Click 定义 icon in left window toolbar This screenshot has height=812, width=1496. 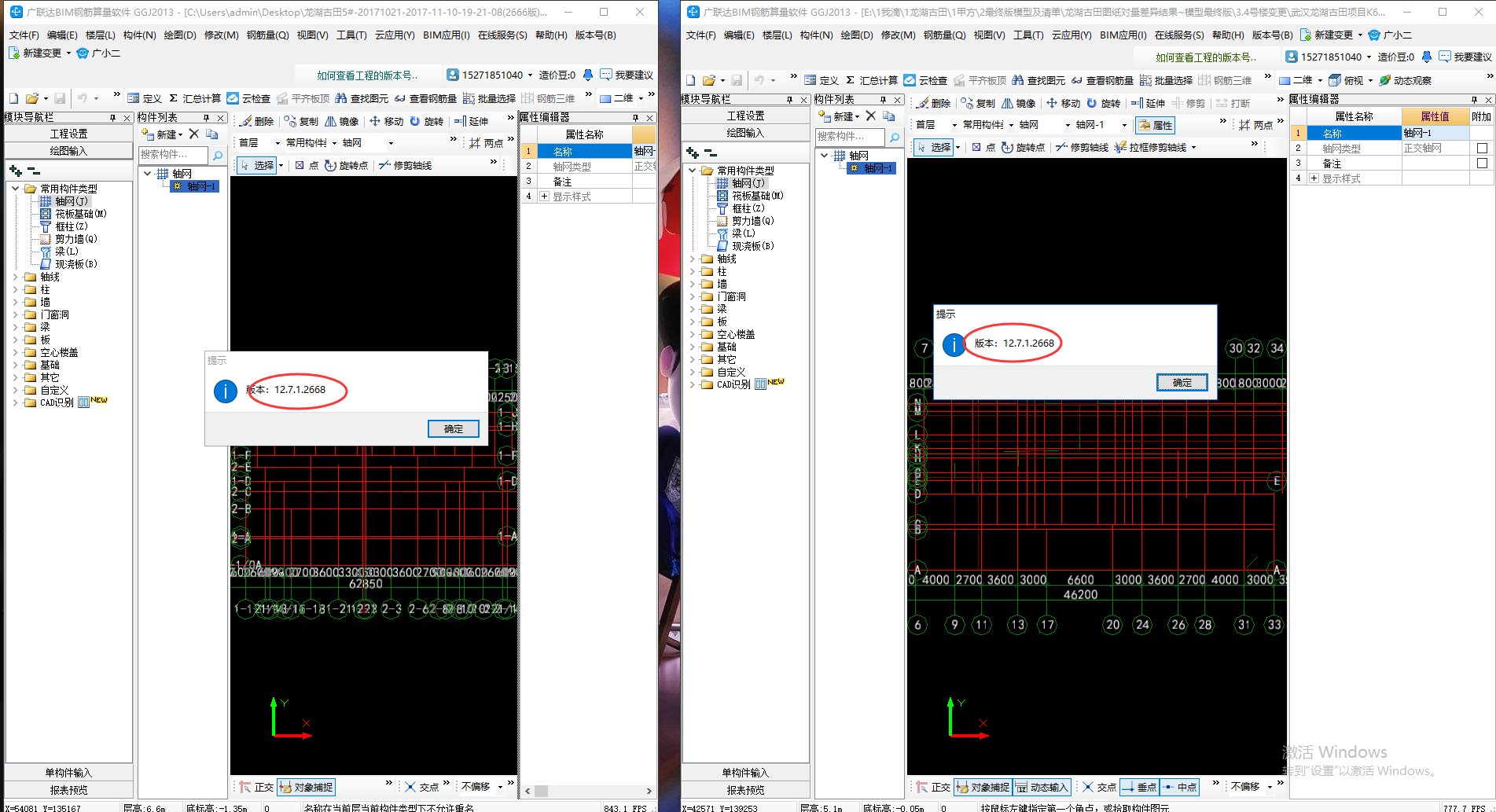pyautogui.click(x=144, y=98)
